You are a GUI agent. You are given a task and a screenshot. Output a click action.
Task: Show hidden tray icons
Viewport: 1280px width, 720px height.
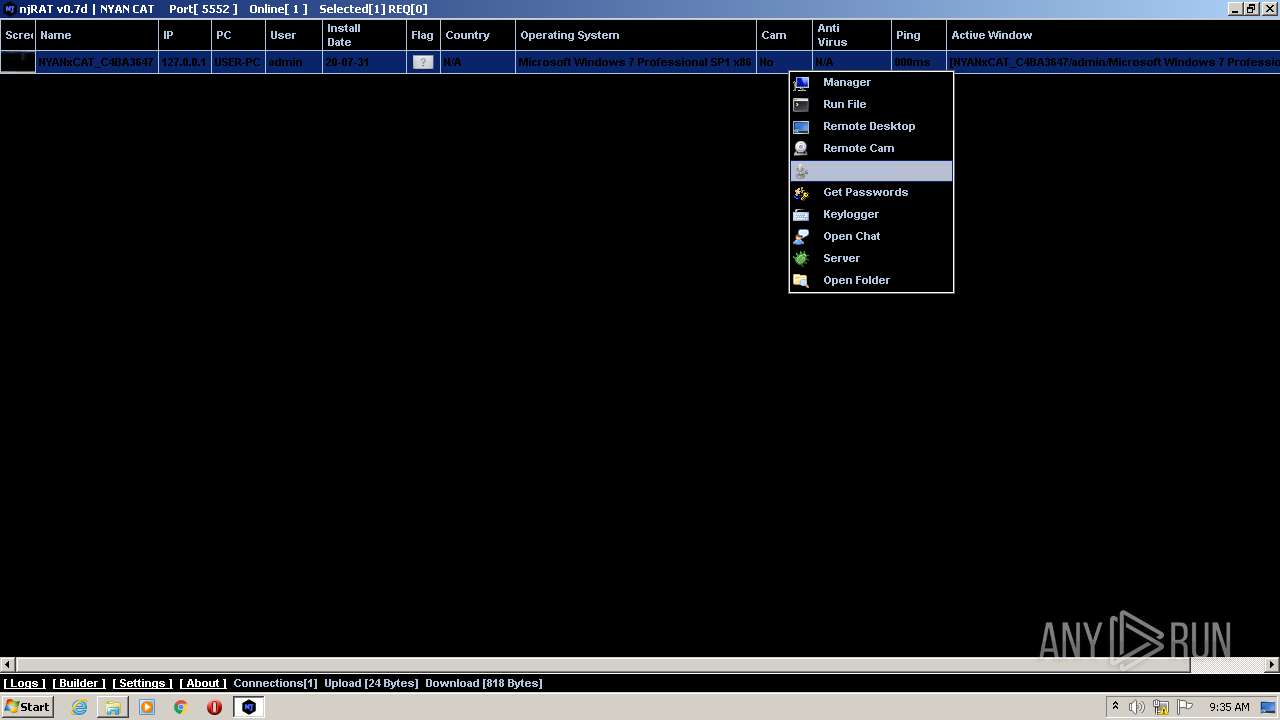coord(1115,707)
